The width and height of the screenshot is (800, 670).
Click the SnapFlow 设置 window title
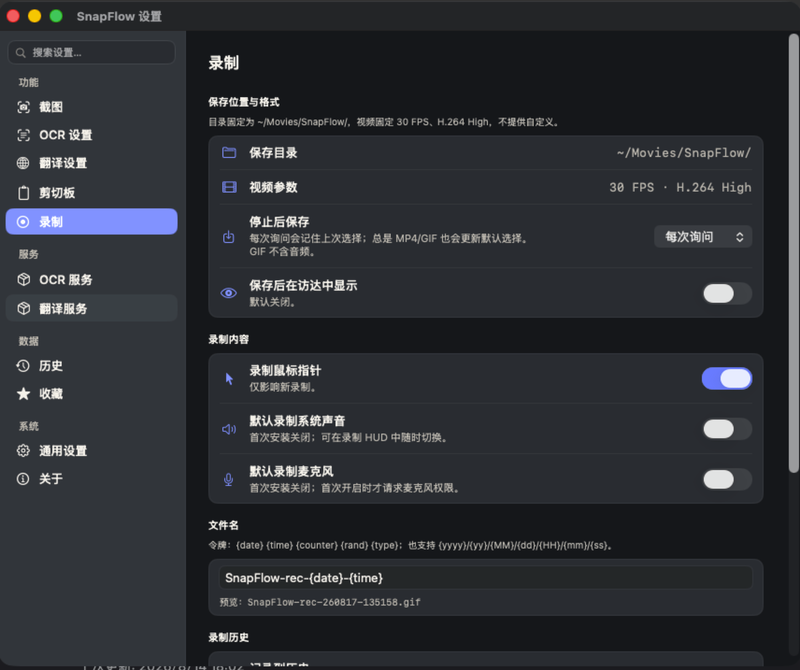pyautogui.click(x=119, y=16)
